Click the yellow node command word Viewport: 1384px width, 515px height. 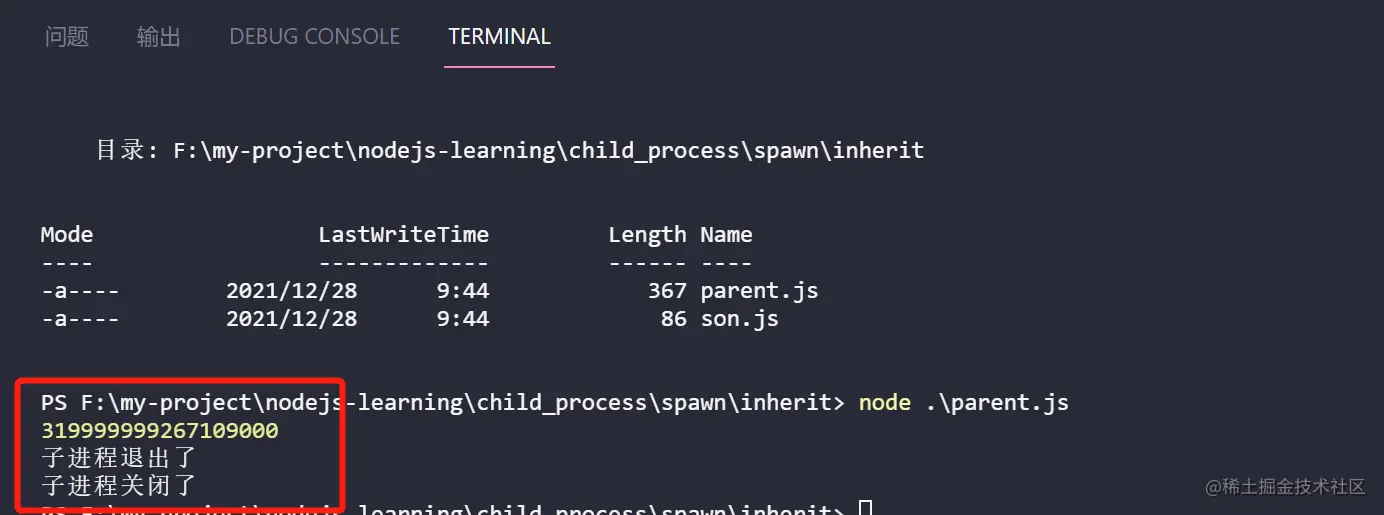point(885,403)
